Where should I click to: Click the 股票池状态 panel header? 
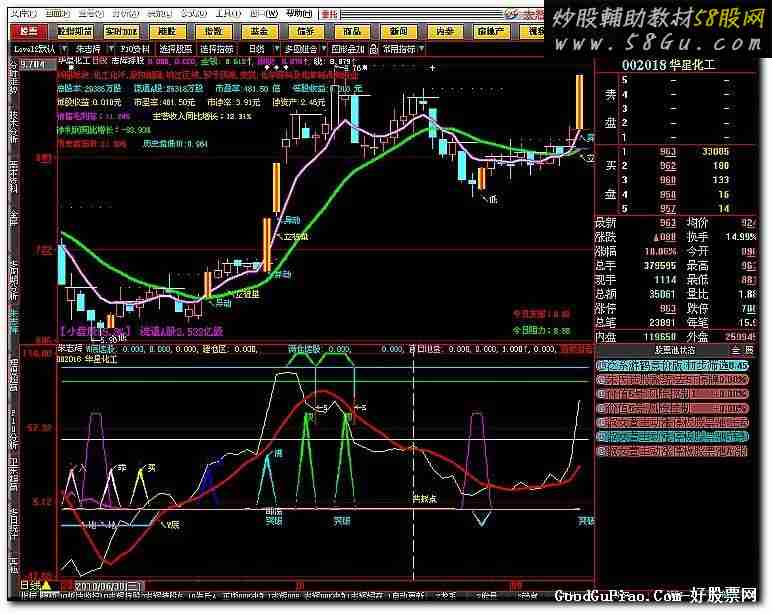click(675, 350)
